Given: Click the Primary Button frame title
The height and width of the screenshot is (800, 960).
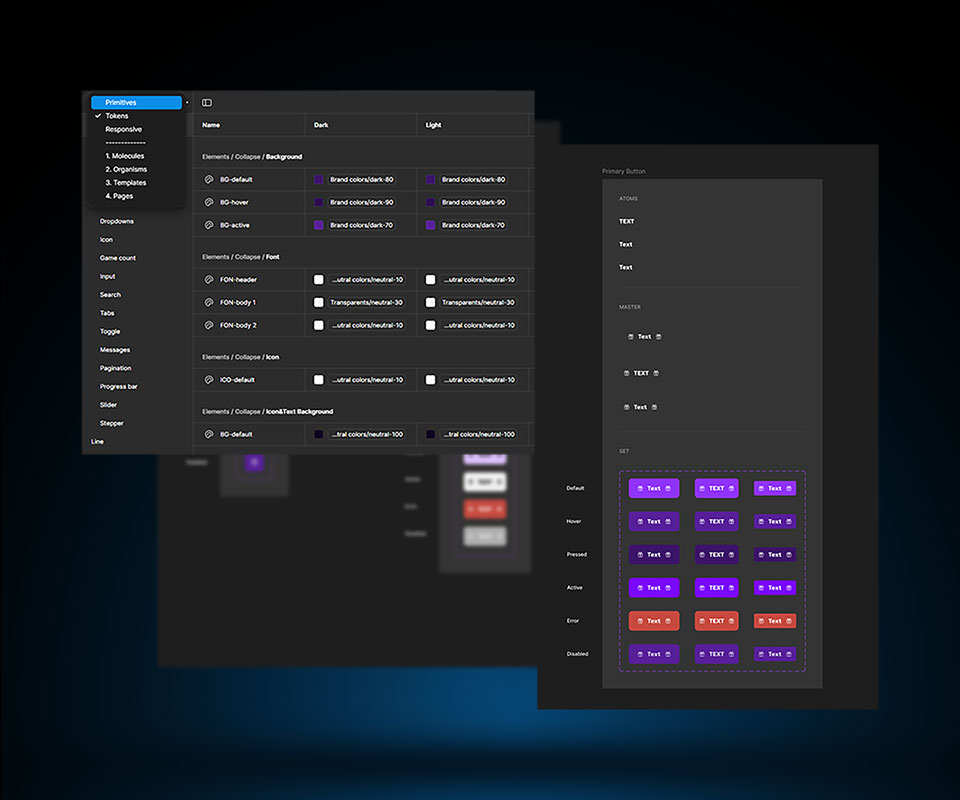Looking at the screenshot, I should [623, 171].
